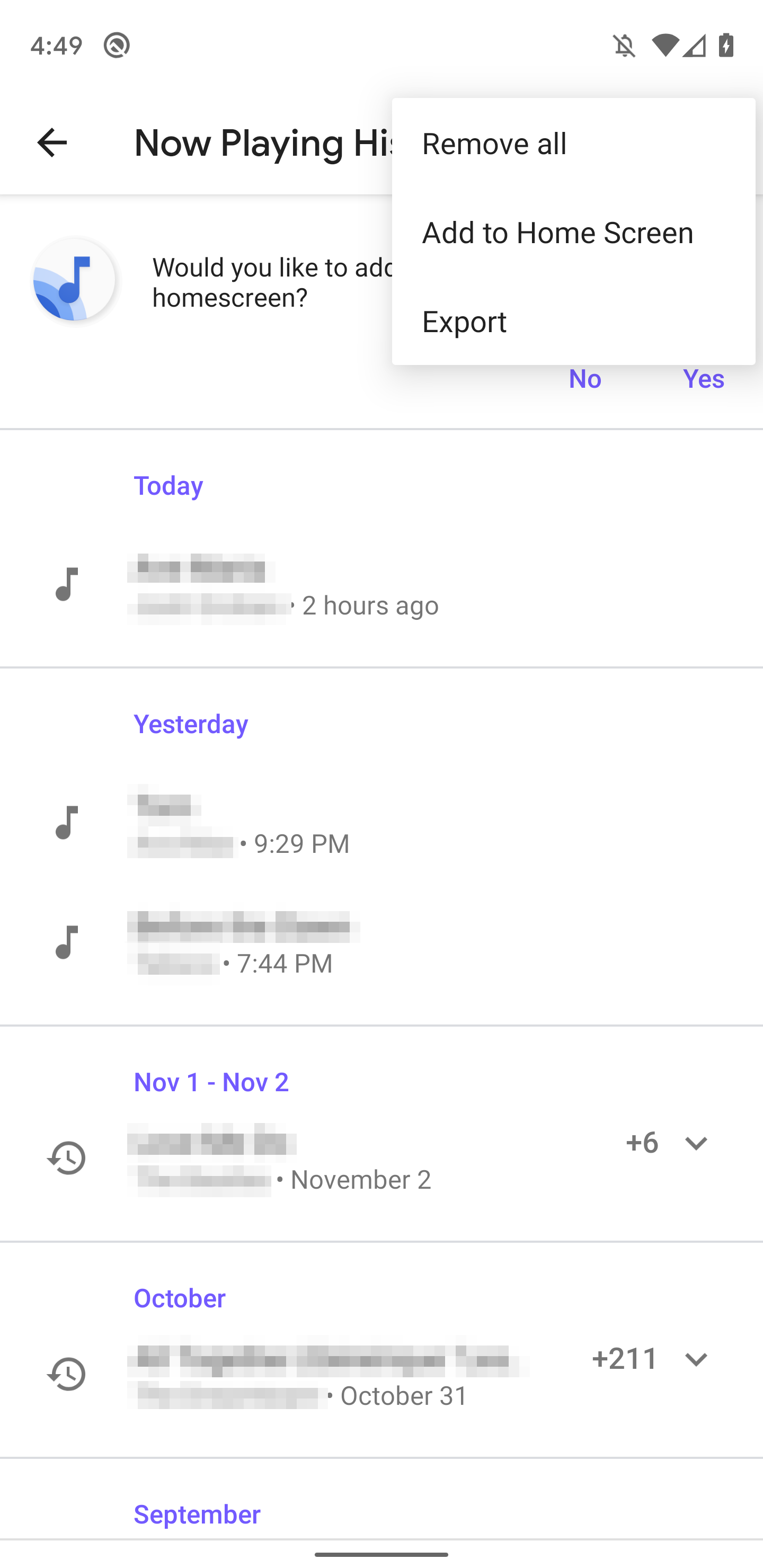This screenshot has height=1568, width=763.
Task: Open the song played at 7:44 PM
Action: (244, 943)
